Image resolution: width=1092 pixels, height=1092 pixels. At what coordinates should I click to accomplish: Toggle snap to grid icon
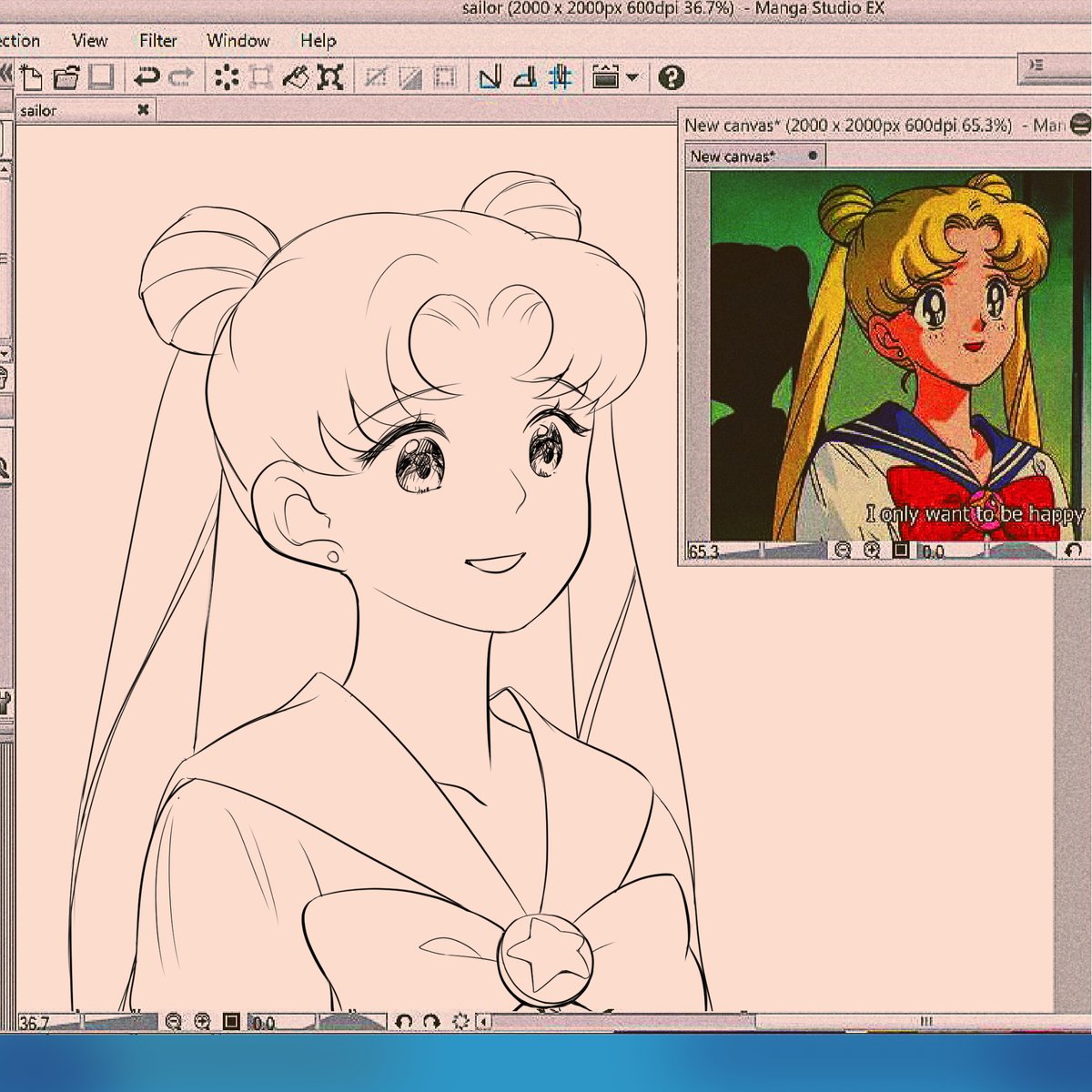[x=561, y=77]
